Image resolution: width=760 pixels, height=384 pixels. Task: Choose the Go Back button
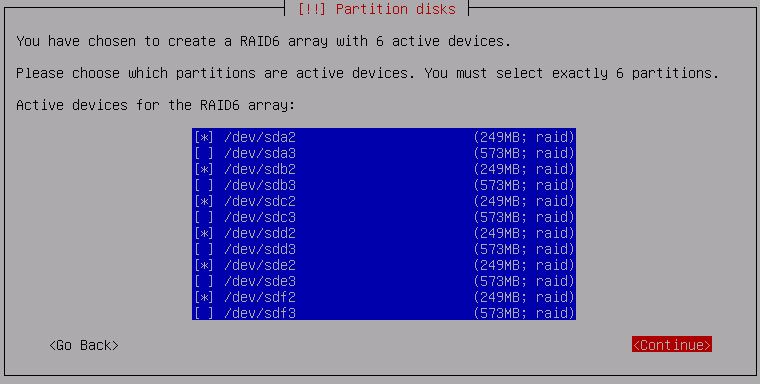click(x=84, y=345)
